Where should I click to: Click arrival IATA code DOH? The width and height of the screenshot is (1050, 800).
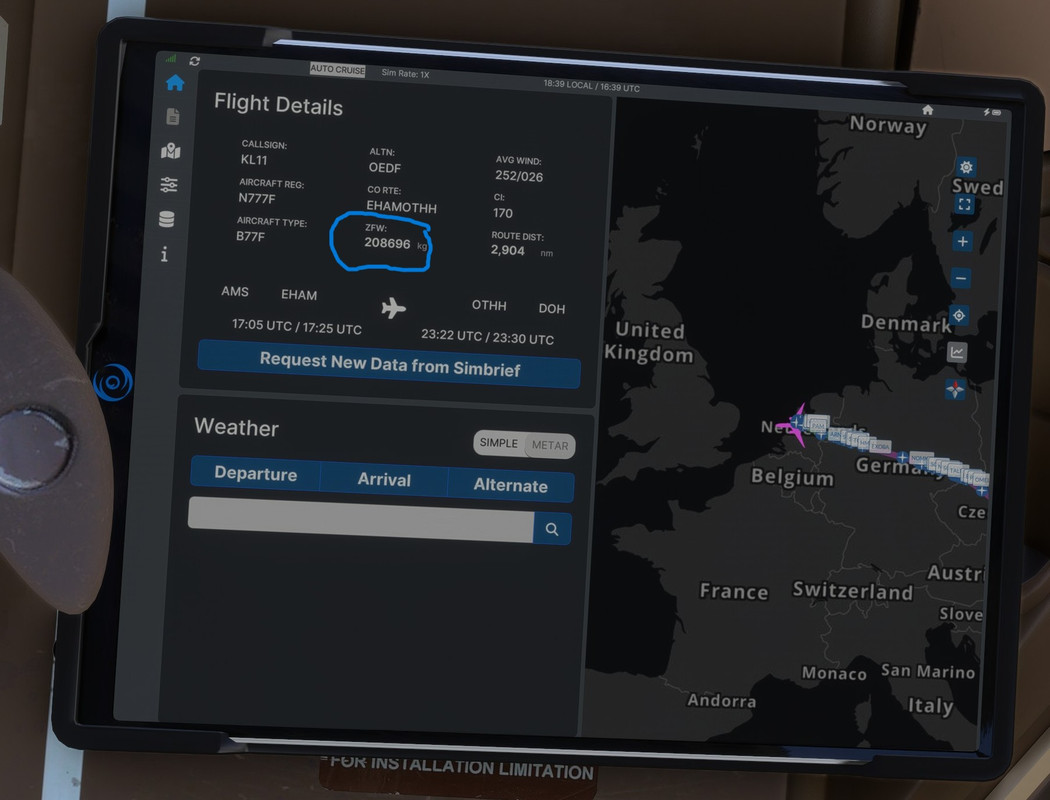[552, 309]
